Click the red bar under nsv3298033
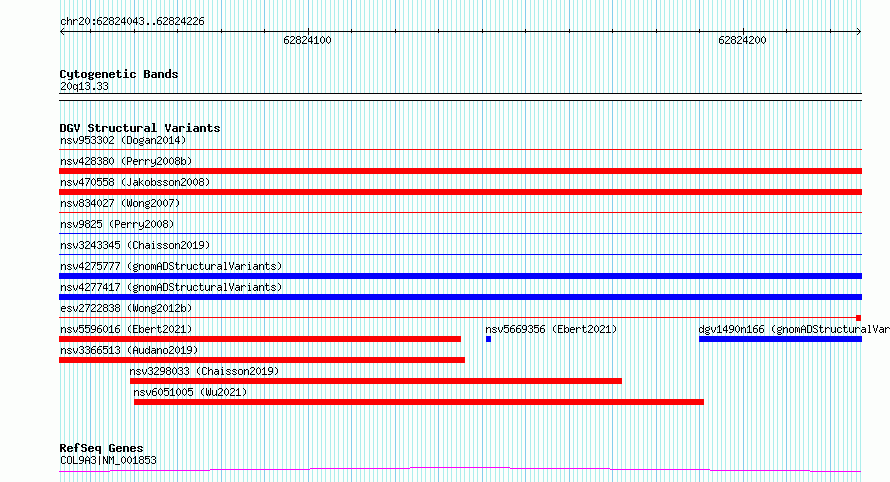 [376, 381]
